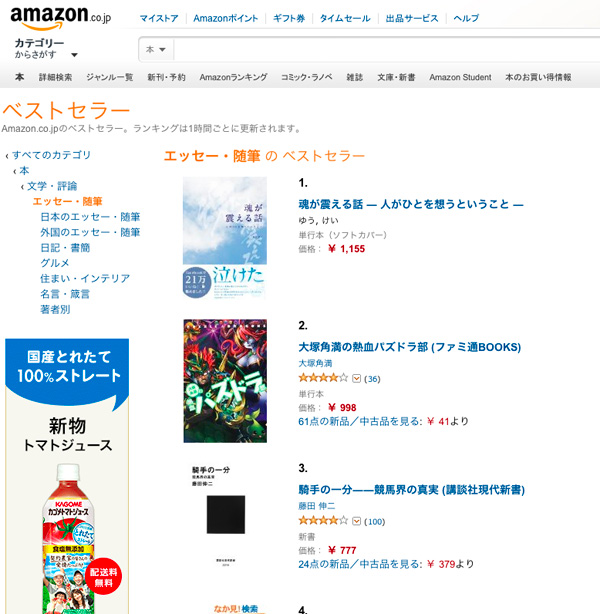The height and width of the screenshot is (614, 600).
Task: Click in the search input field
Action: [387, 50]
